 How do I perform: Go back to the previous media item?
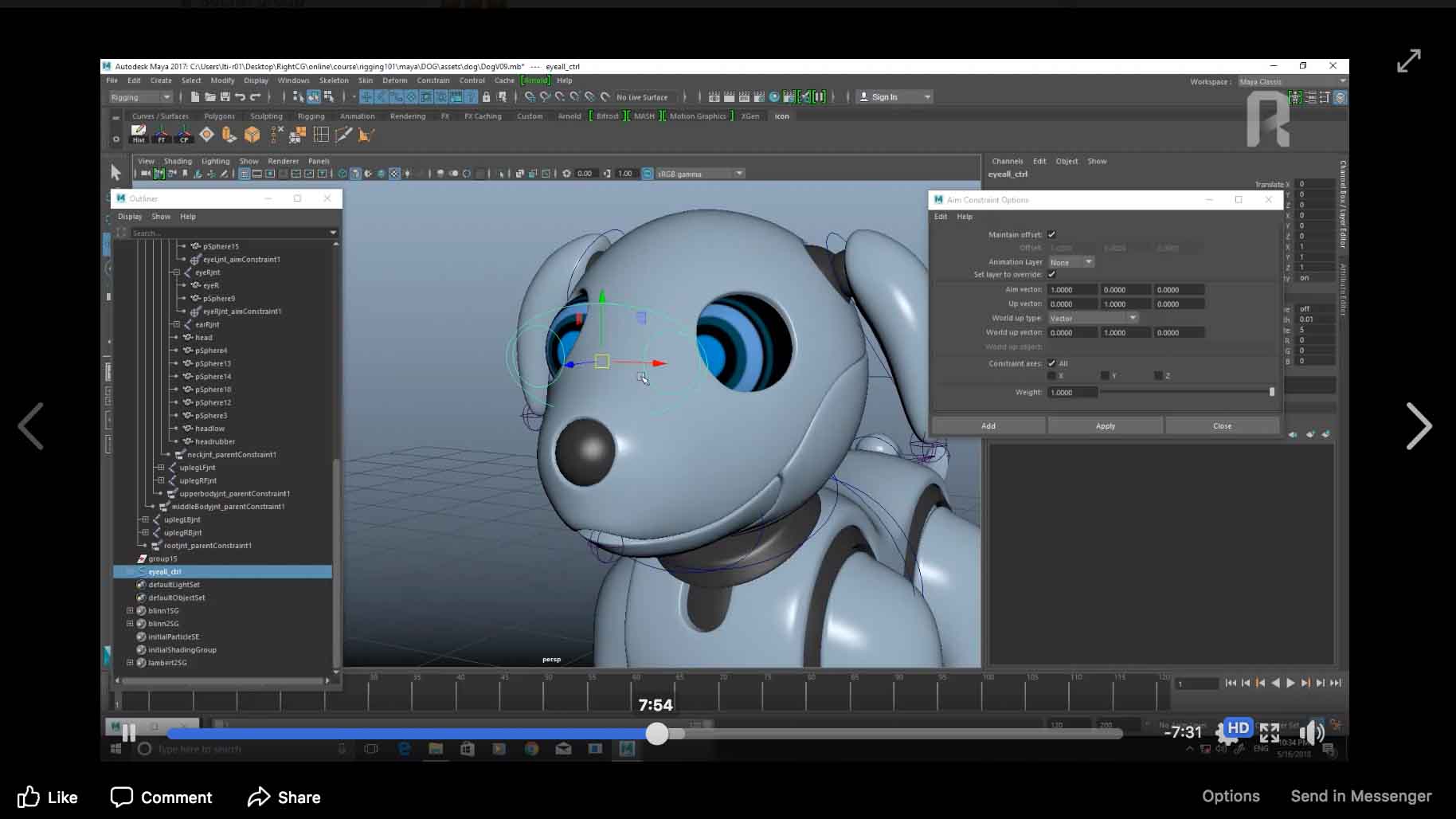coord(31,426)
